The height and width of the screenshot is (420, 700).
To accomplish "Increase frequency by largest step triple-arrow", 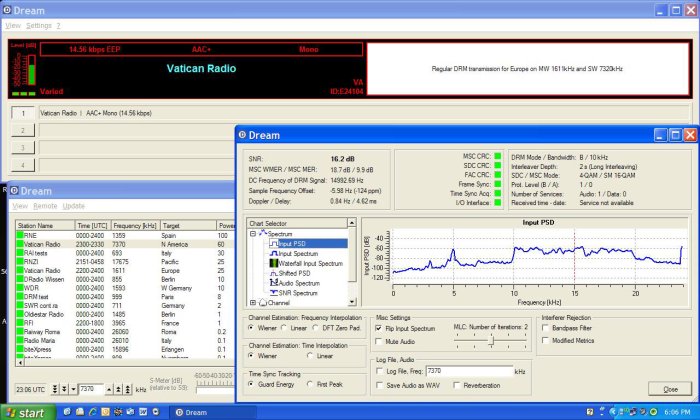I will tap(128, 389).
